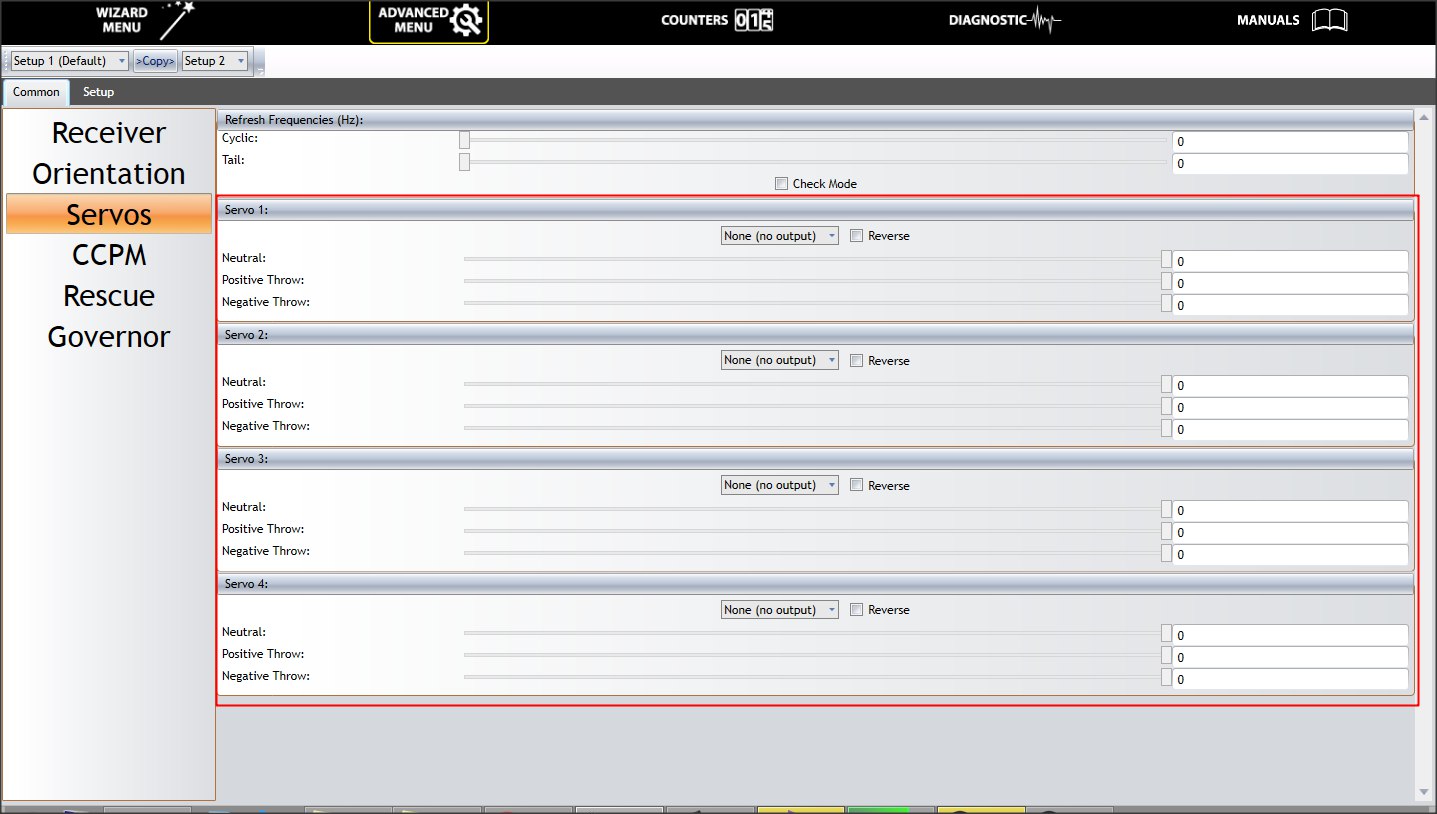Open the Receiver section in sidebar

point(109,133)
